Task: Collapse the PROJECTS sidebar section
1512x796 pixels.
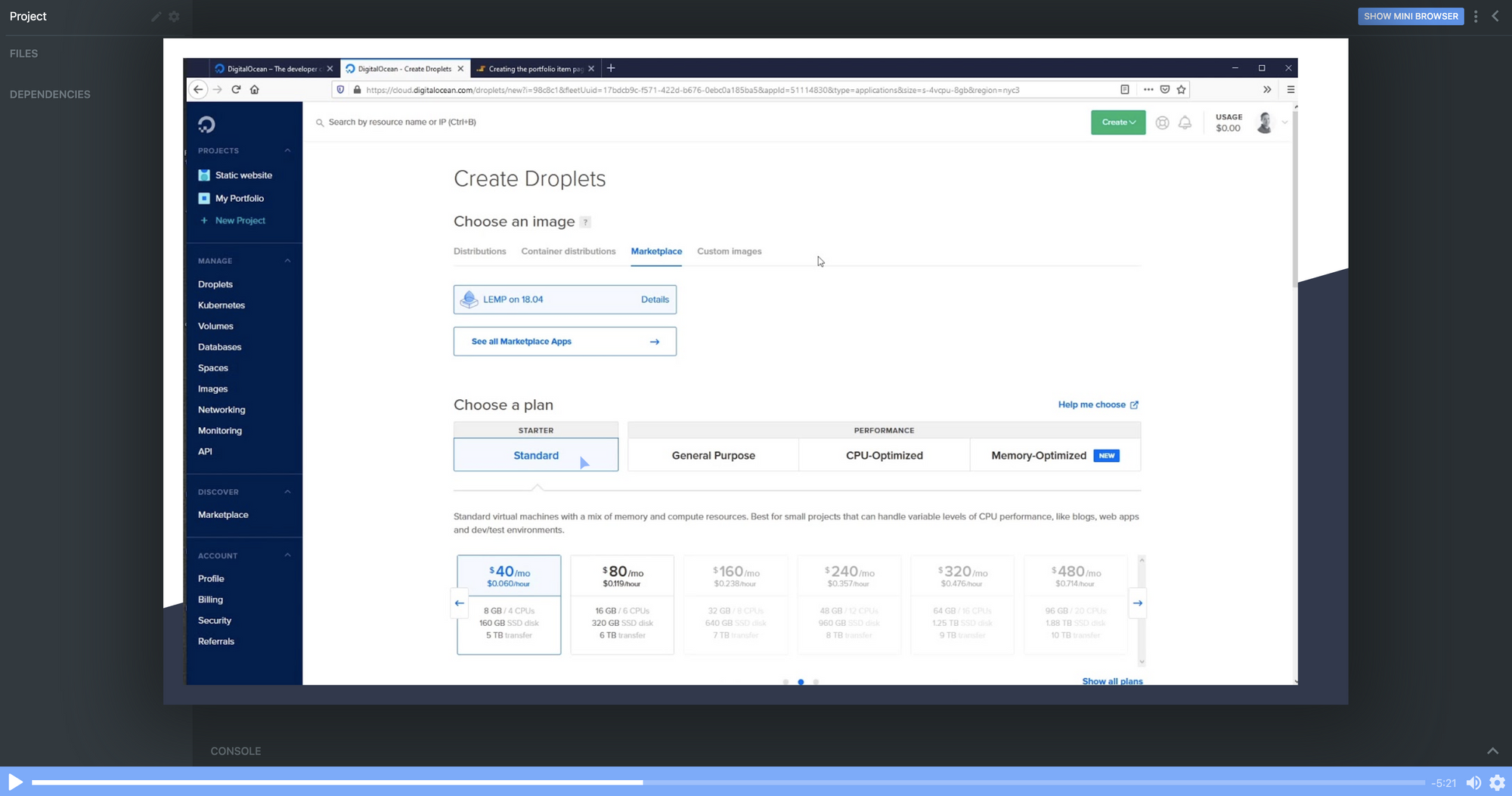Action: coord(287,150)
